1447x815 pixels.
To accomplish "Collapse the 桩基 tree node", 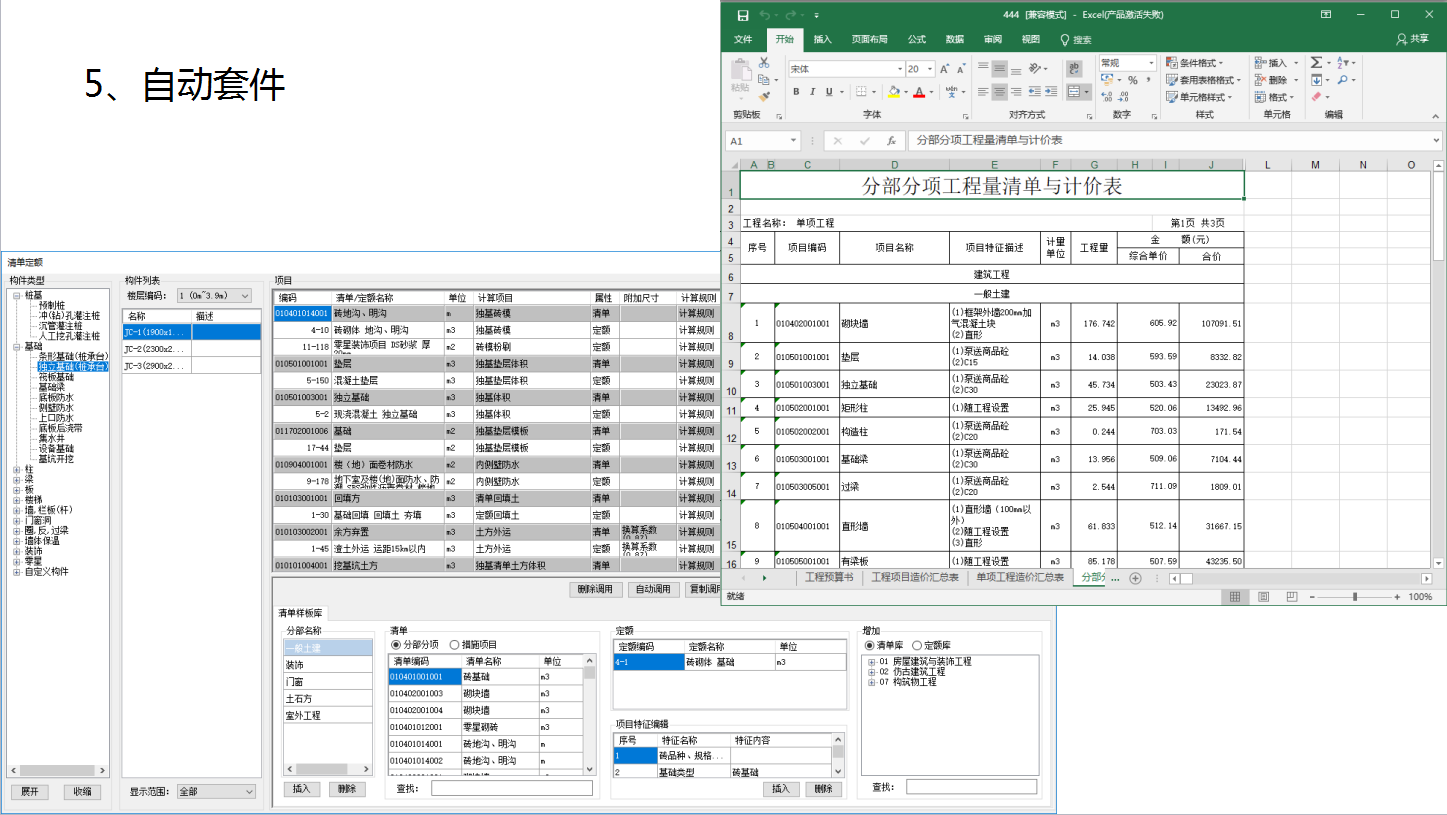I will (16, 296).
